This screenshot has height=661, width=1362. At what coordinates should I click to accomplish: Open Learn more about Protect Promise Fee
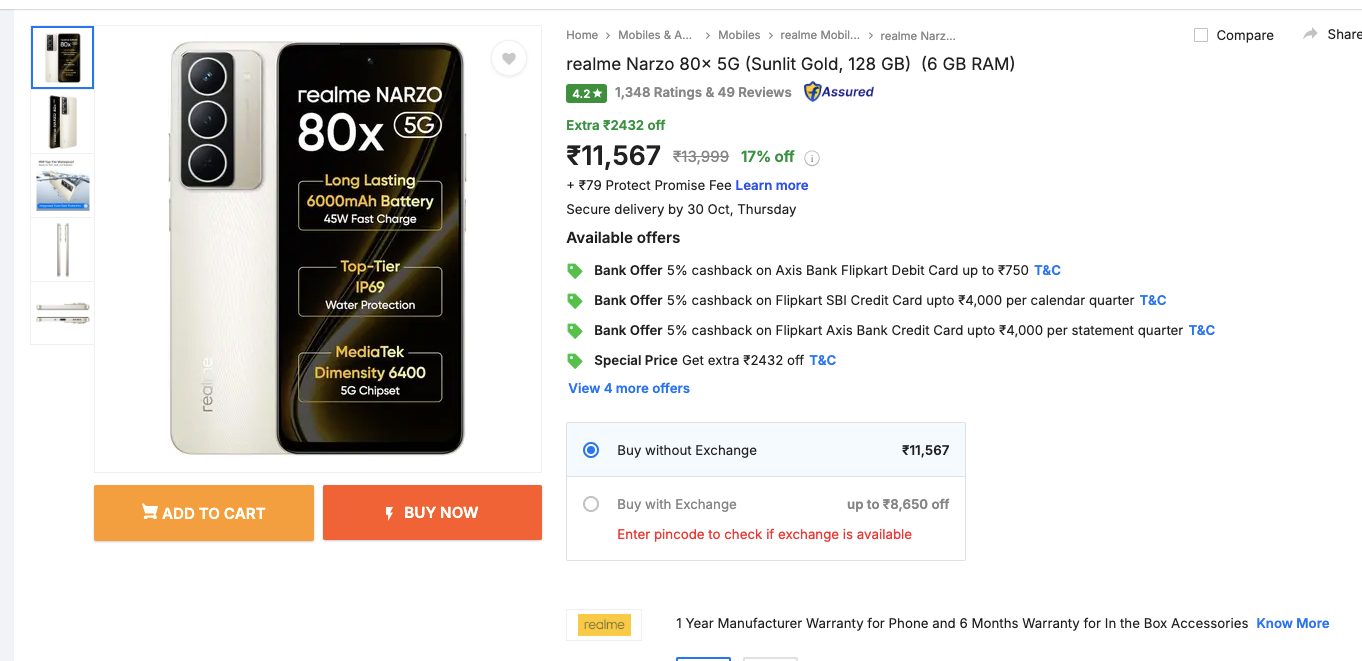click(771, 185)
